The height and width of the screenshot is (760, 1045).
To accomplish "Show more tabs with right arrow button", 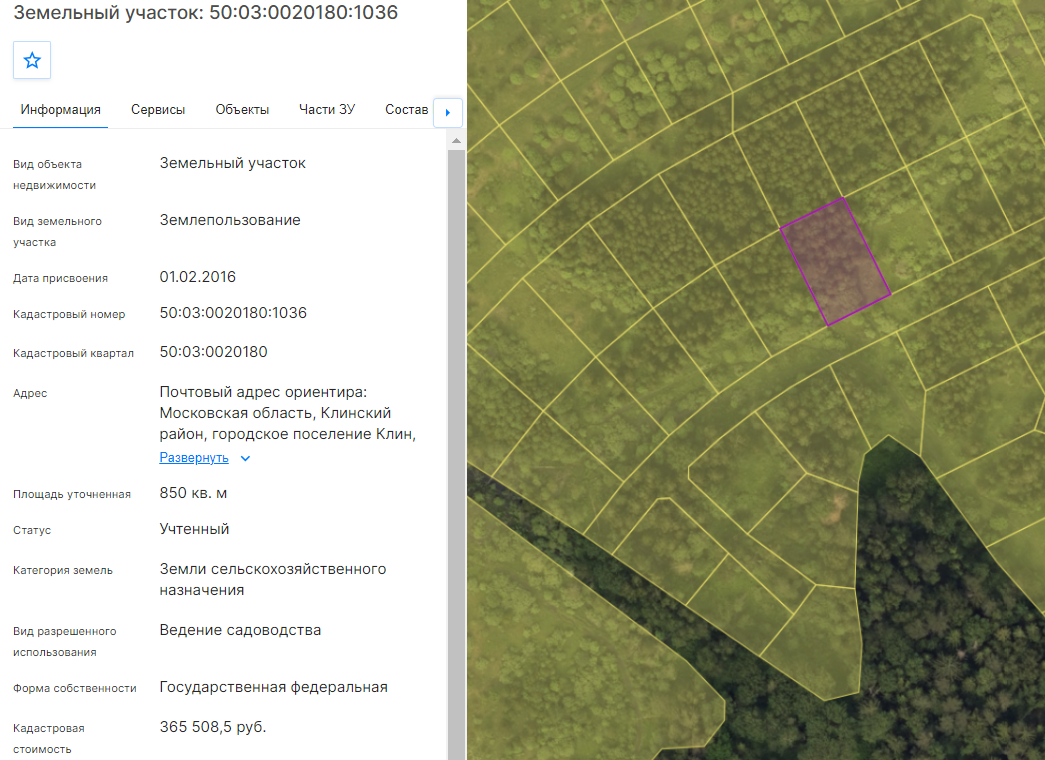I will tap(448, 113).
